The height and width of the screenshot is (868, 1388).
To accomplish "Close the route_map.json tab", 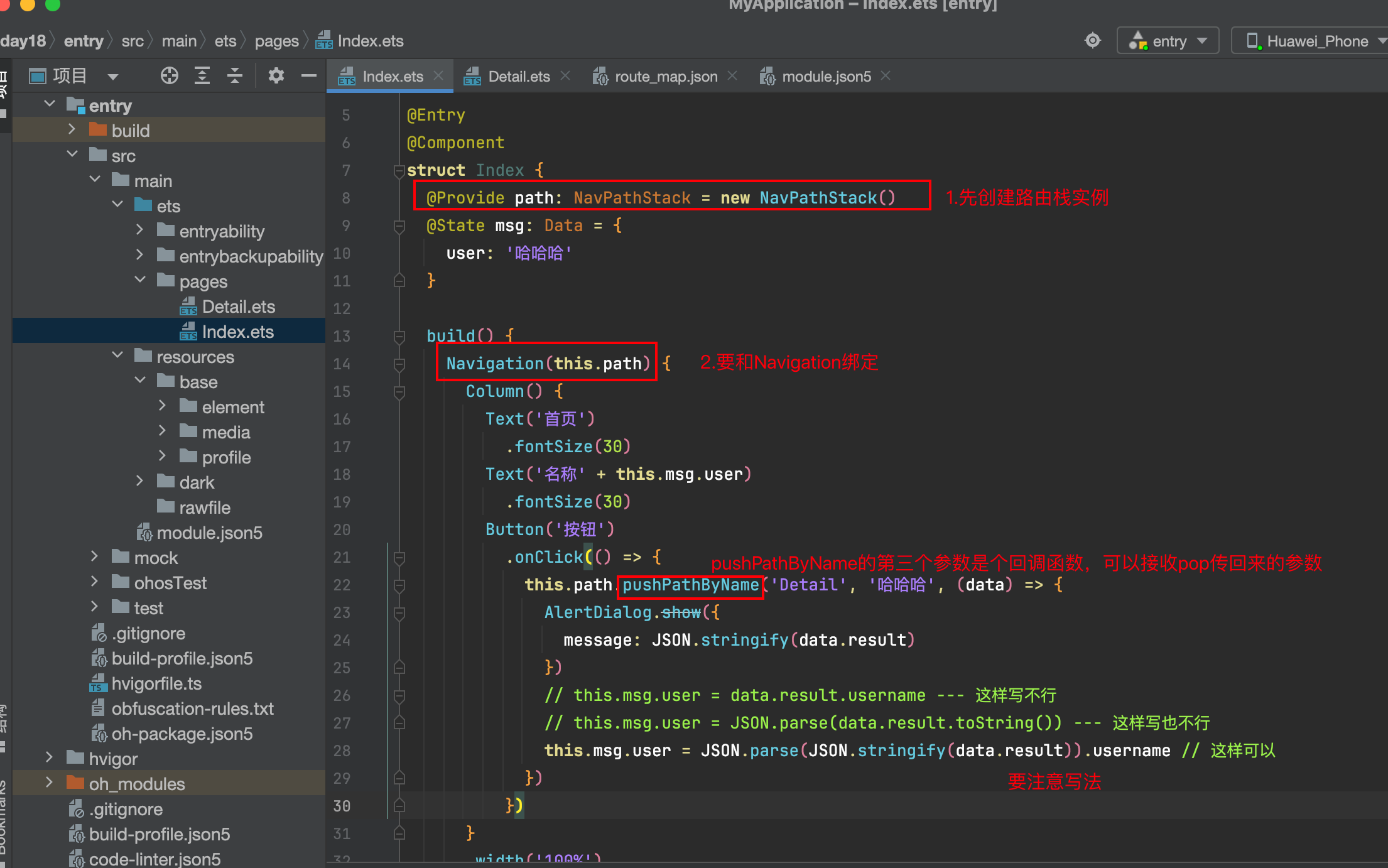I will [732, 76].
